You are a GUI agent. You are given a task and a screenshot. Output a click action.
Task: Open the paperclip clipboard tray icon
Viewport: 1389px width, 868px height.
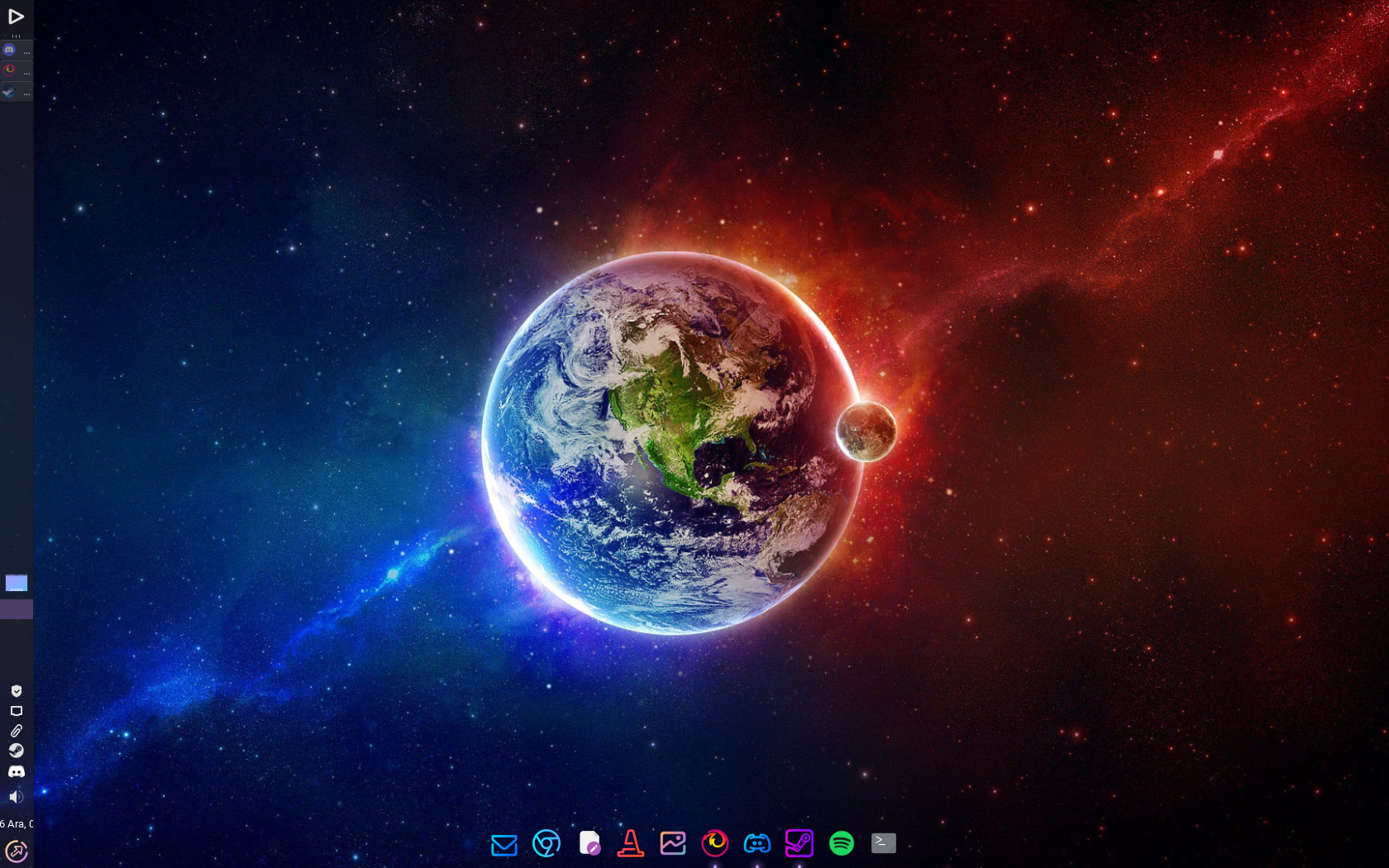16,731
